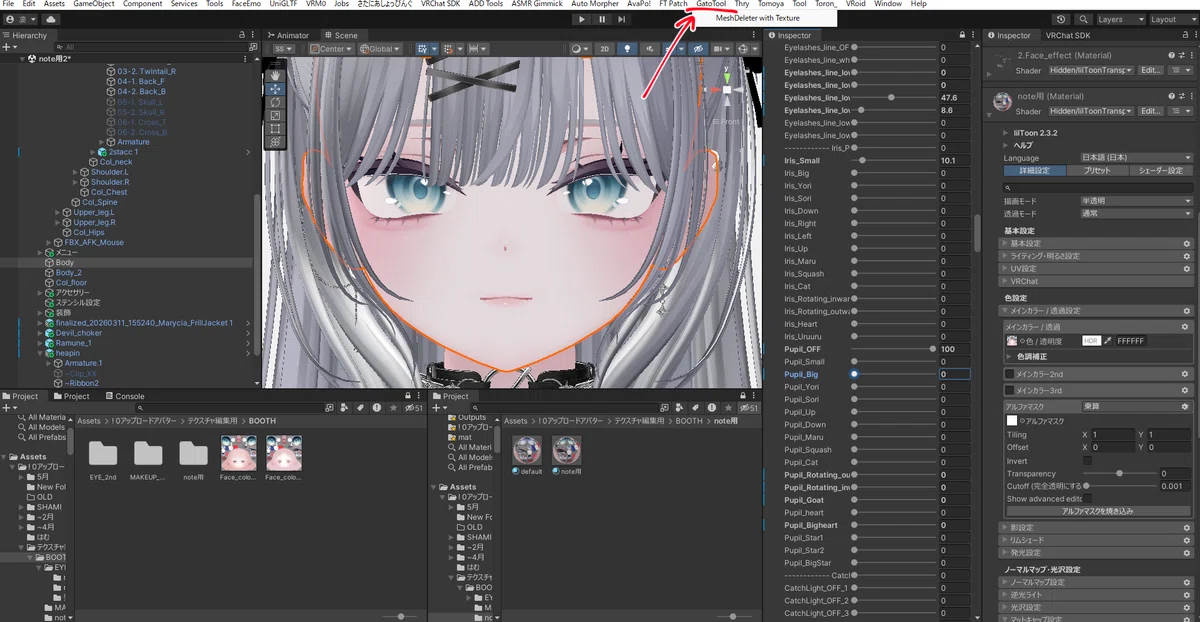Open gear for メインカラー / 透過設定 section
Screen dimensions: 1200x622
click(x=1187, y=311)
